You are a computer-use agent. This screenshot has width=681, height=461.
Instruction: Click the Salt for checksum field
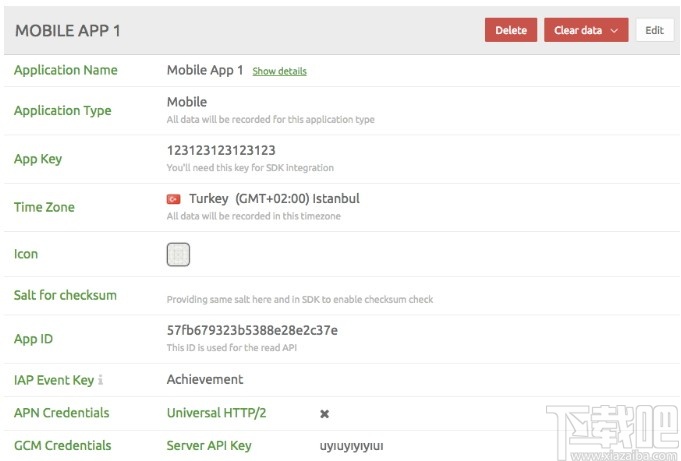[x=300, y=297]
